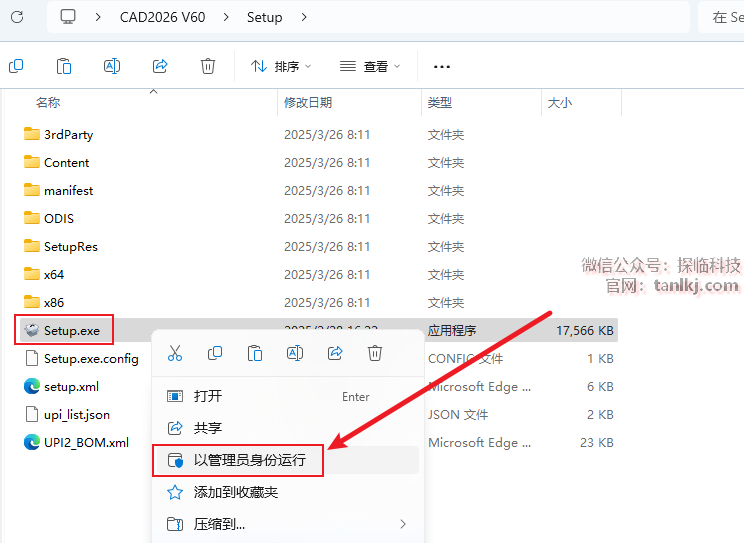Image resolution: width=744 pixels, height=543 pixels.
Task: Select the setup.xml file name
Action: point(71,386)
